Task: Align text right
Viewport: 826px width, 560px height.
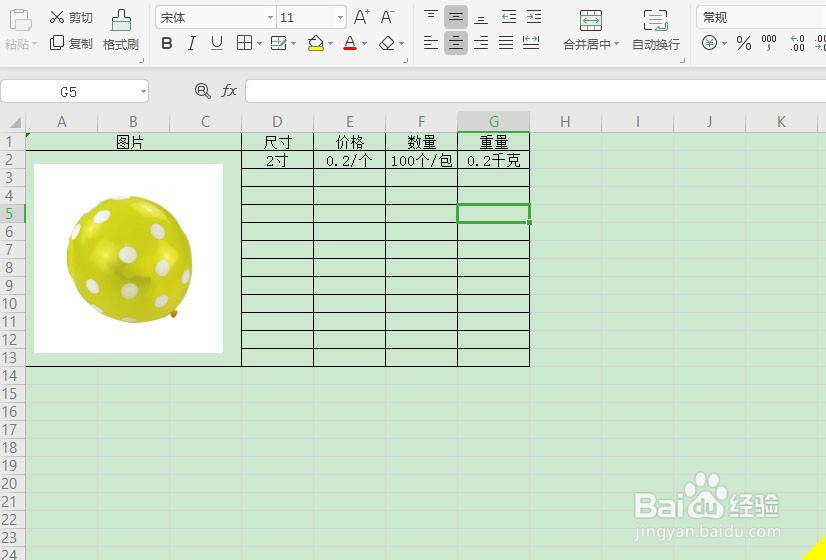Action: click(x=480, y=43)
